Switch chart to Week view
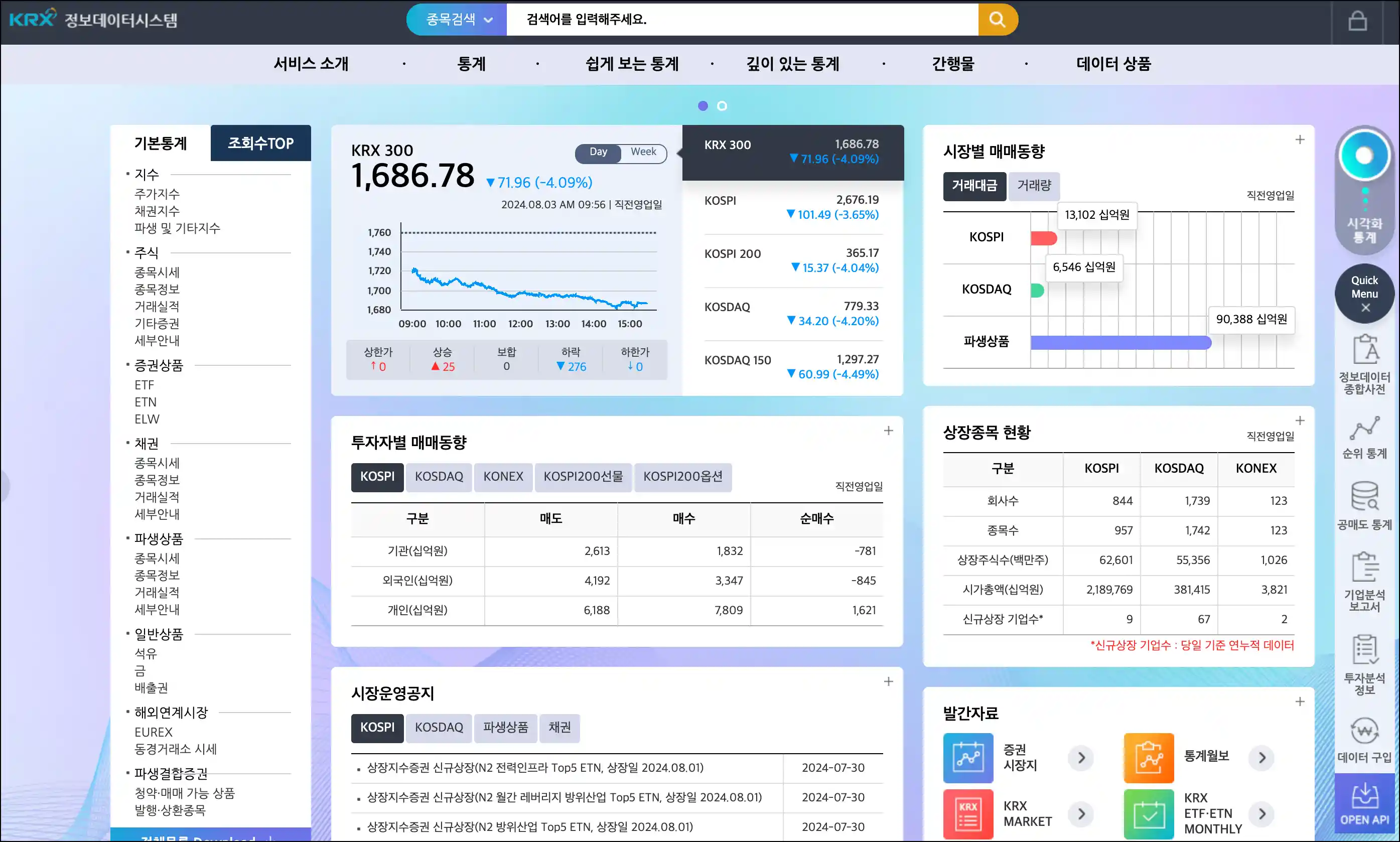This screenshot has width=1400, height=842. click(643, 152)
